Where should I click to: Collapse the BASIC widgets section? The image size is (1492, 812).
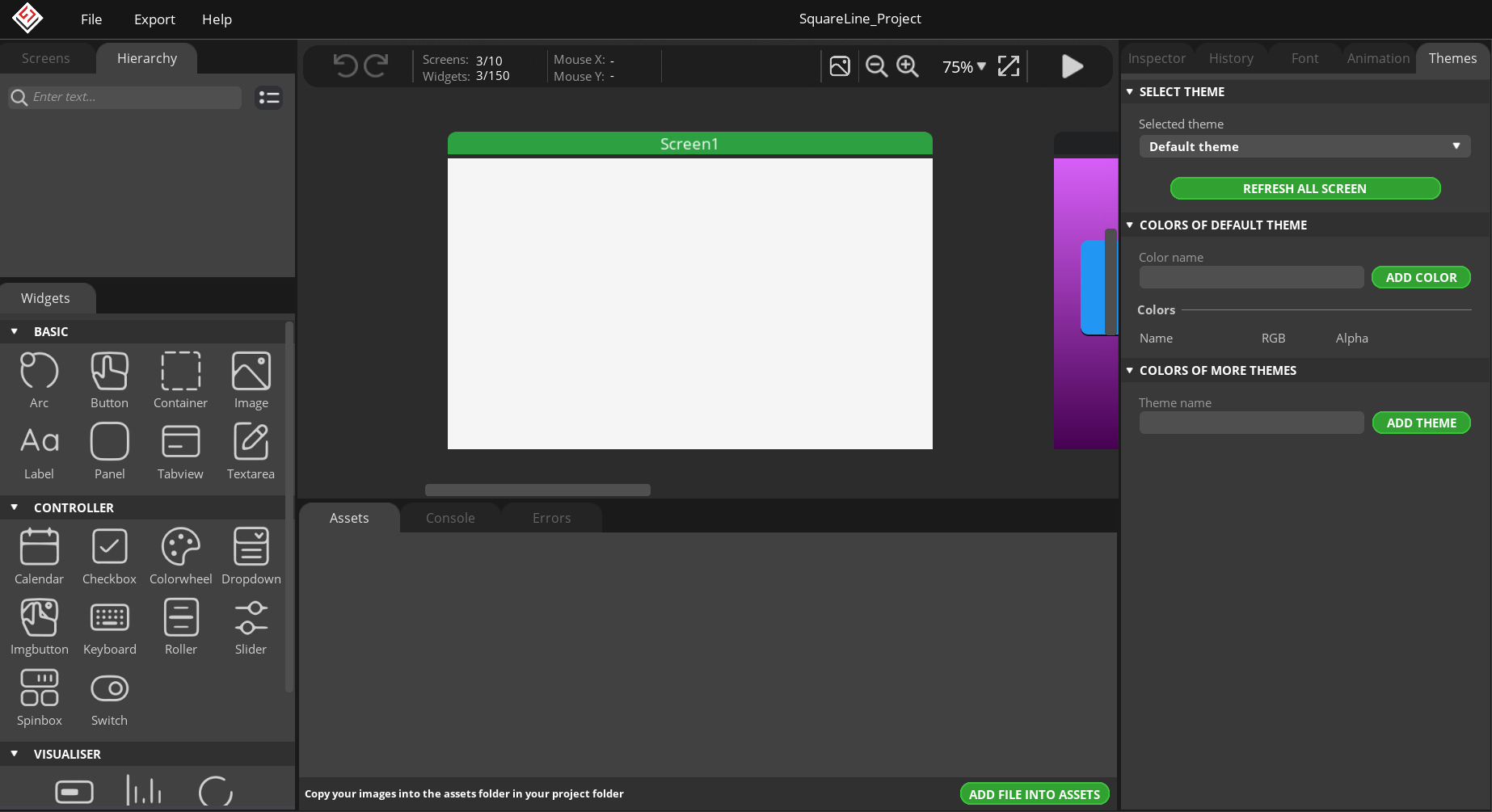coord(15,331)
